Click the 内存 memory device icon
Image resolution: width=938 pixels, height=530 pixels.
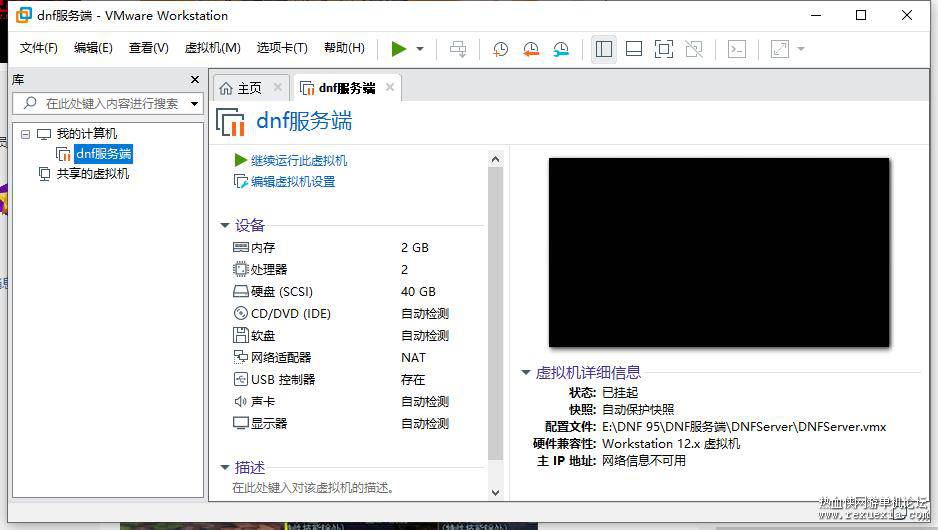[x=240, y=247]
